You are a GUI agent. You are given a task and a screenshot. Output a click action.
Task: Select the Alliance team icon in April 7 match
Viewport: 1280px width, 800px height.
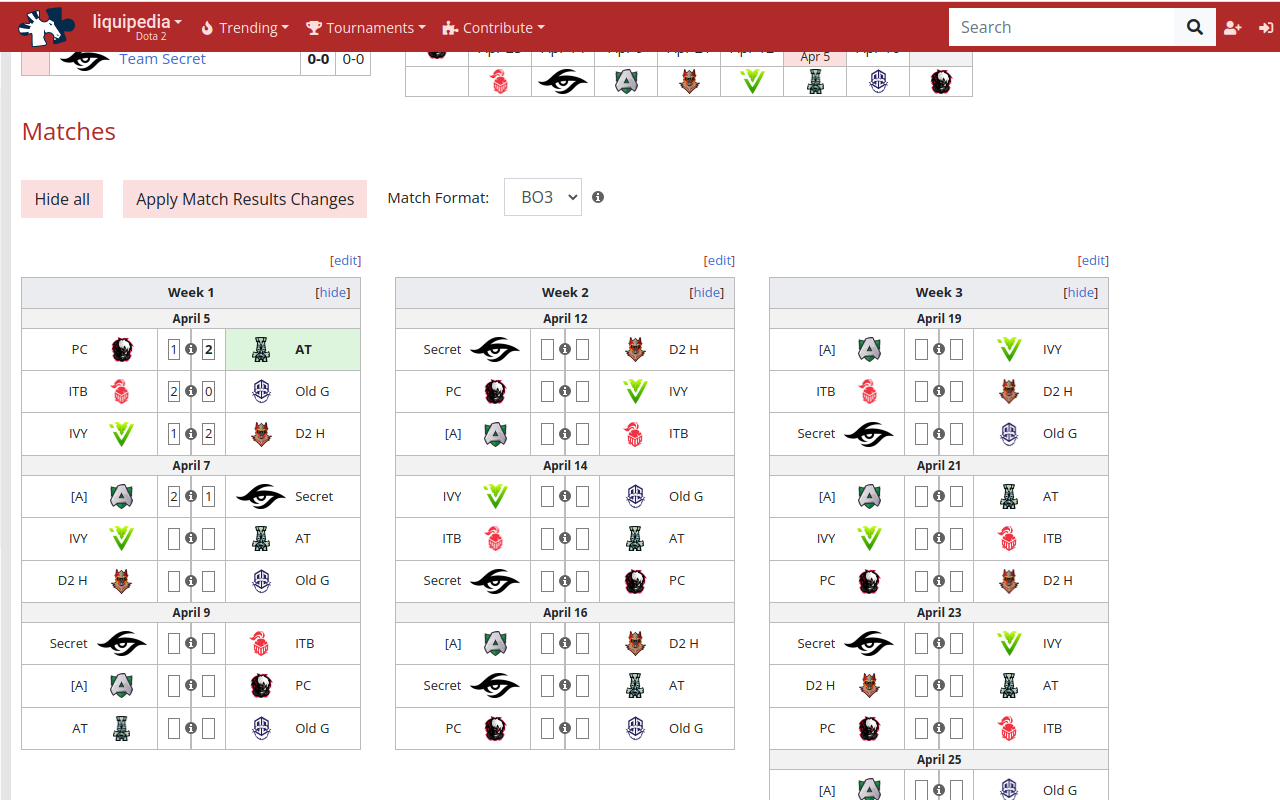click(121, 496)
